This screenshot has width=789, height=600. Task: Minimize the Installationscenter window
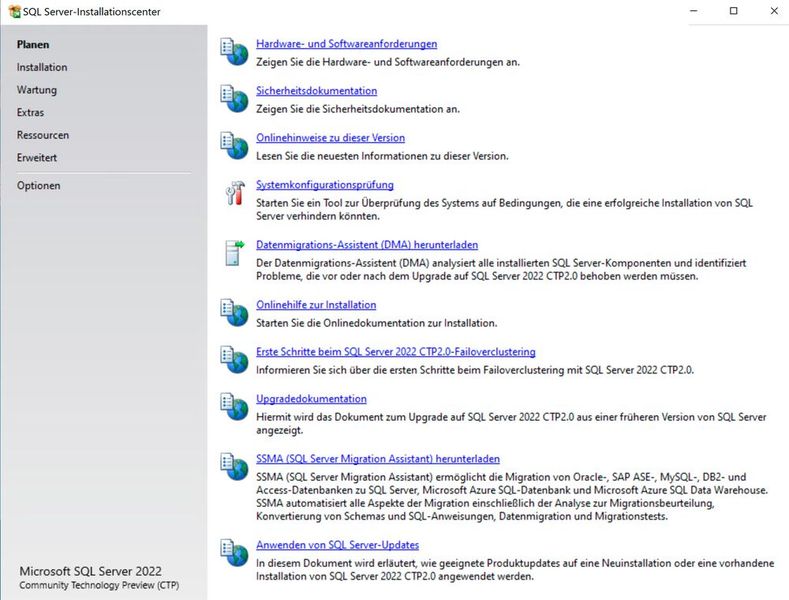click(694, 11)
